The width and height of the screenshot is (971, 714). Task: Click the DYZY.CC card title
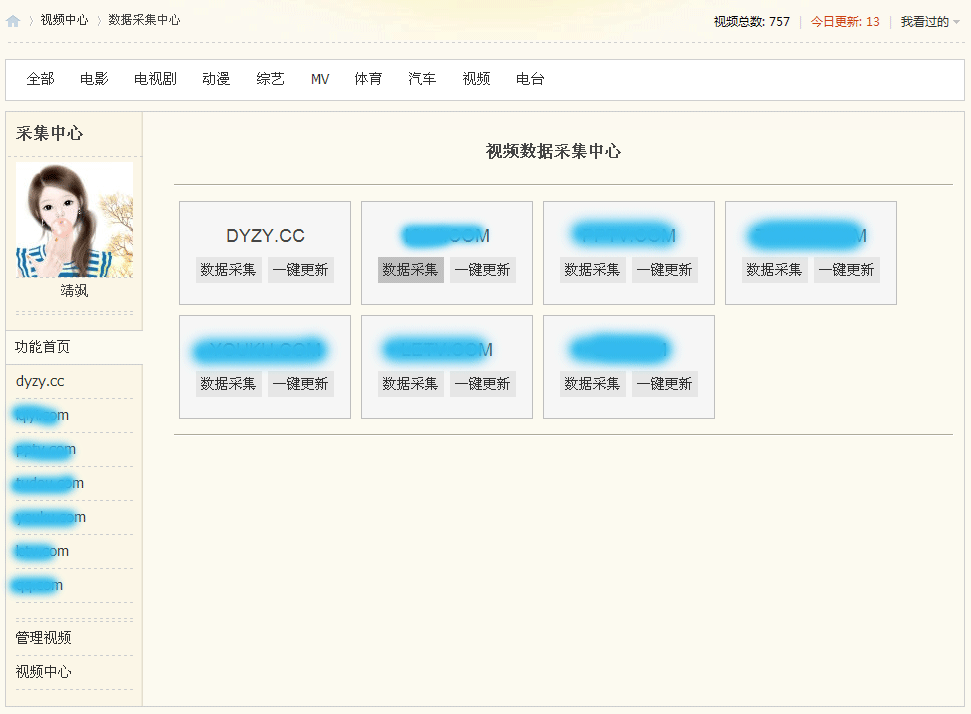265,236
